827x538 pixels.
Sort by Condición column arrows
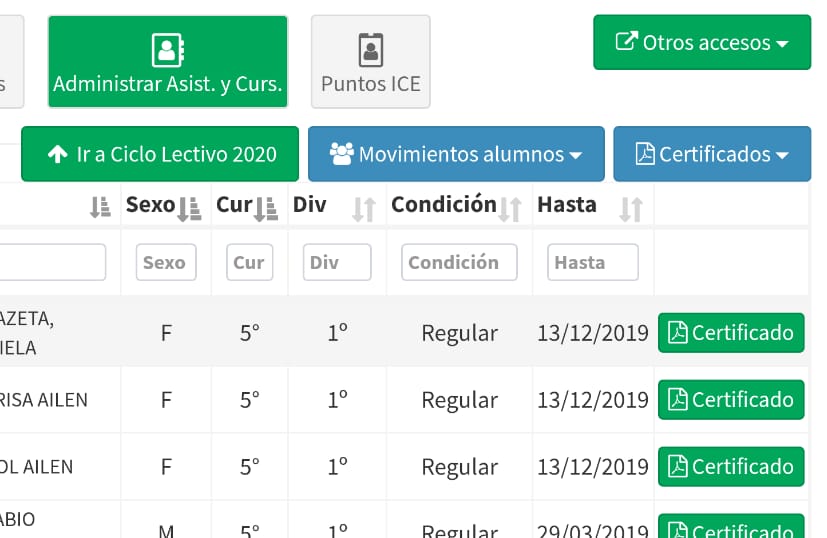pyautogui.click(x=510, y=208)
